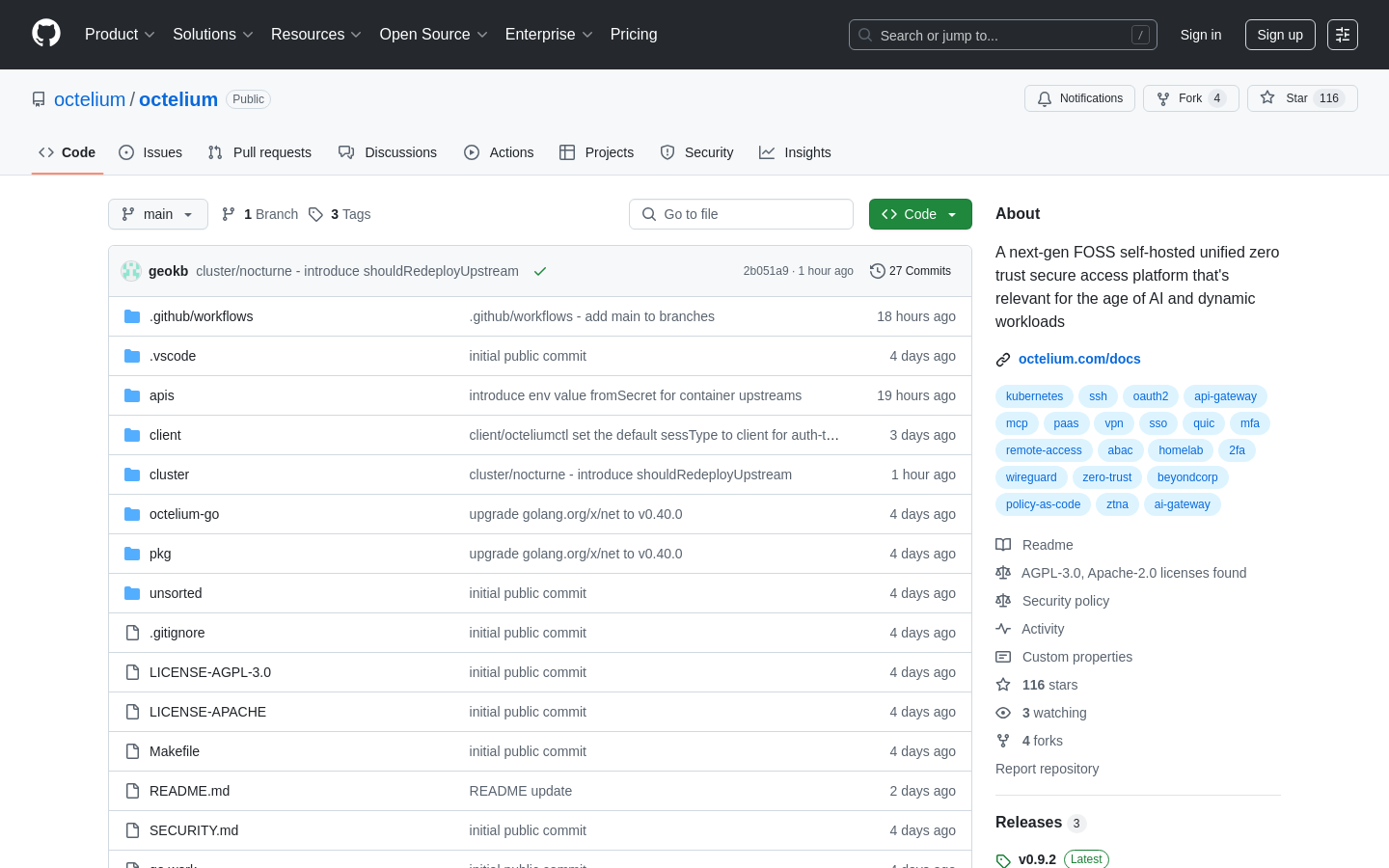Expand the green Code dropdown button
This screenshot has width=1389, height=868.
click(x=920, y=214)
